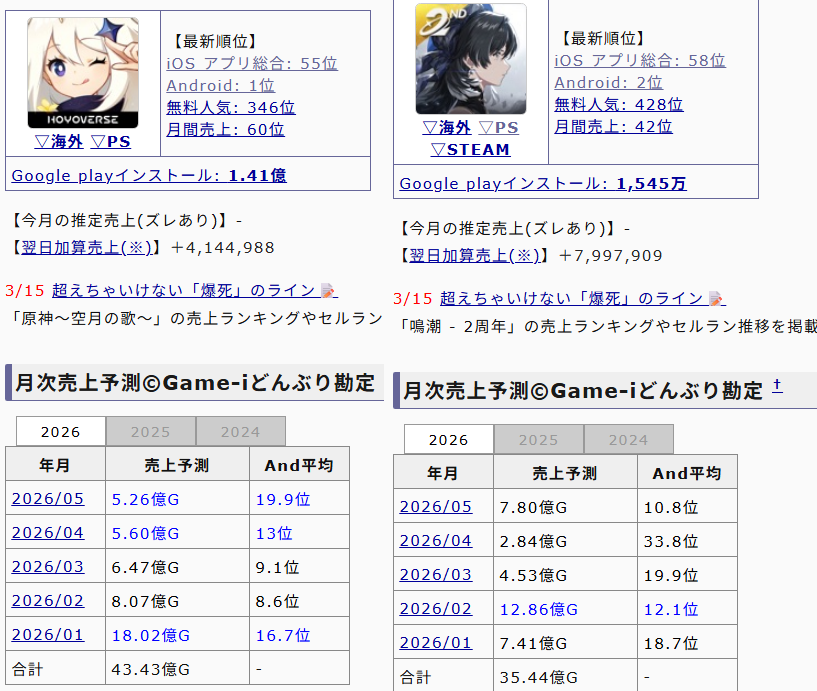Open 2026/04 in row with 5.60億G
817x691 pixels.
click(x=47, y=533)
